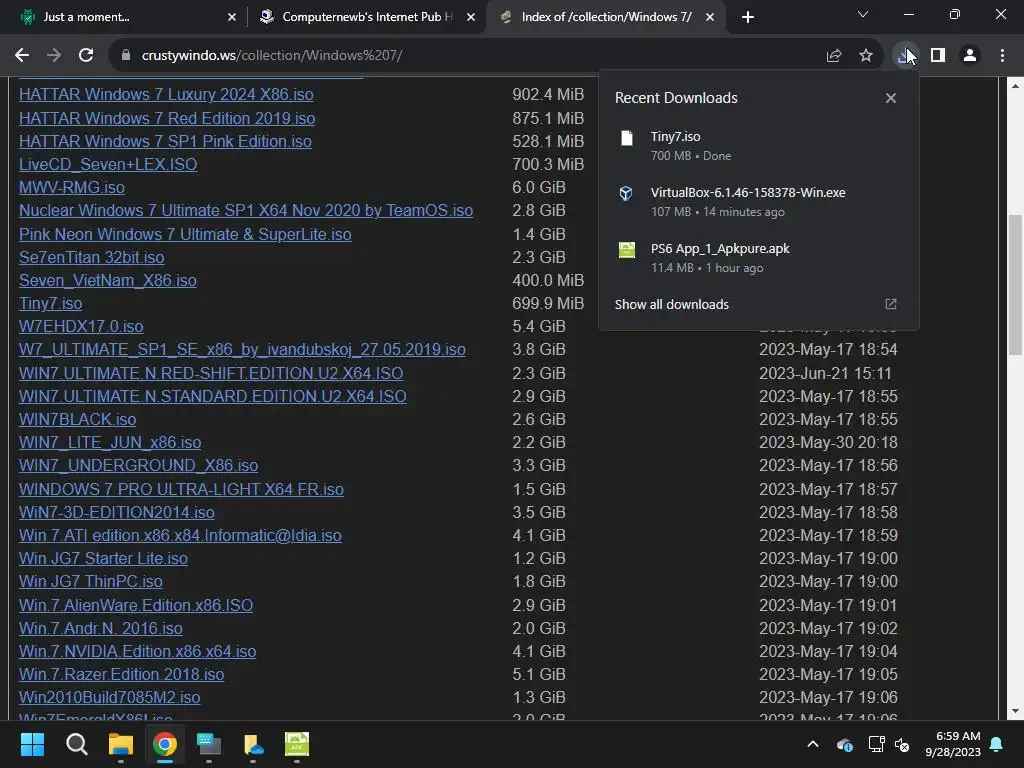Download HATTAR Windows 7 Luxury 2024 X86.iso
This screenshot has height=768, width=1024.
pyautogui.click(x=166, y=95)
